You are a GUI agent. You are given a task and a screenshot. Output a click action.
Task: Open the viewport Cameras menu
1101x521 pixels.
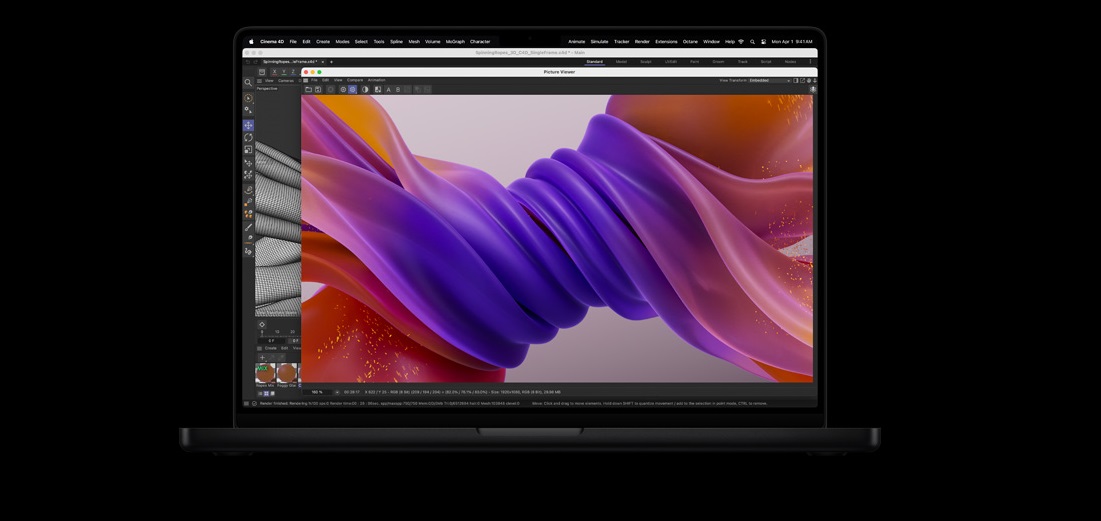point(286,81)
